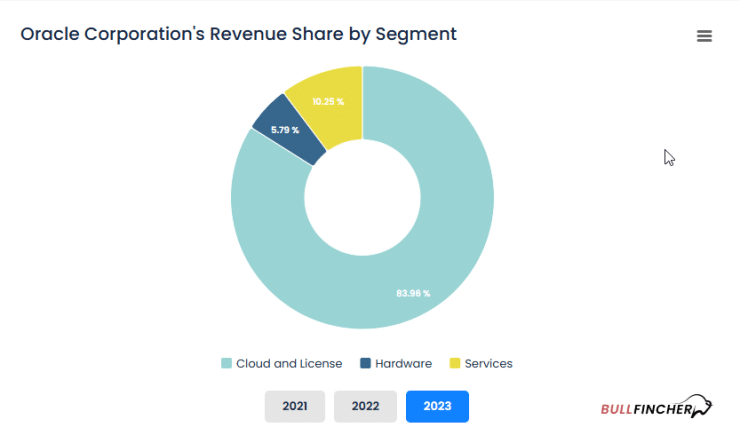Image resolution: width=740 pixels, height=443 pixels.
Task: Click the chart title text
Action: [x=238, y=34]
